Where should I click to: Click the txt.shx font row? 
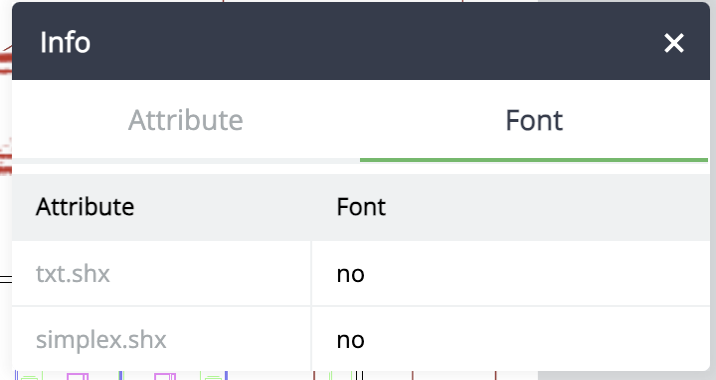pos(361,274)
